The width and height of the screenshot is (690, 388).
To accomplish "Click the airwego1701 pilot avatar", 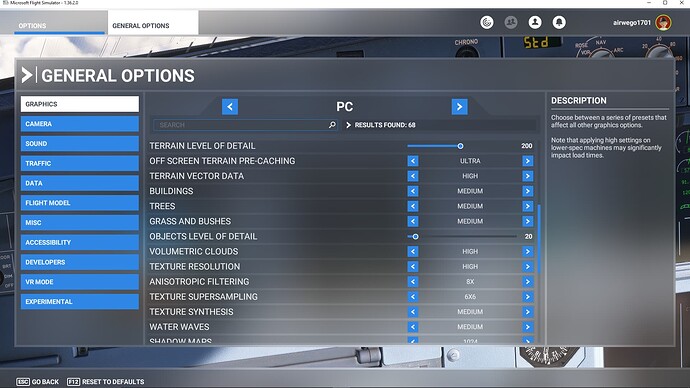I will coord(663,22).
